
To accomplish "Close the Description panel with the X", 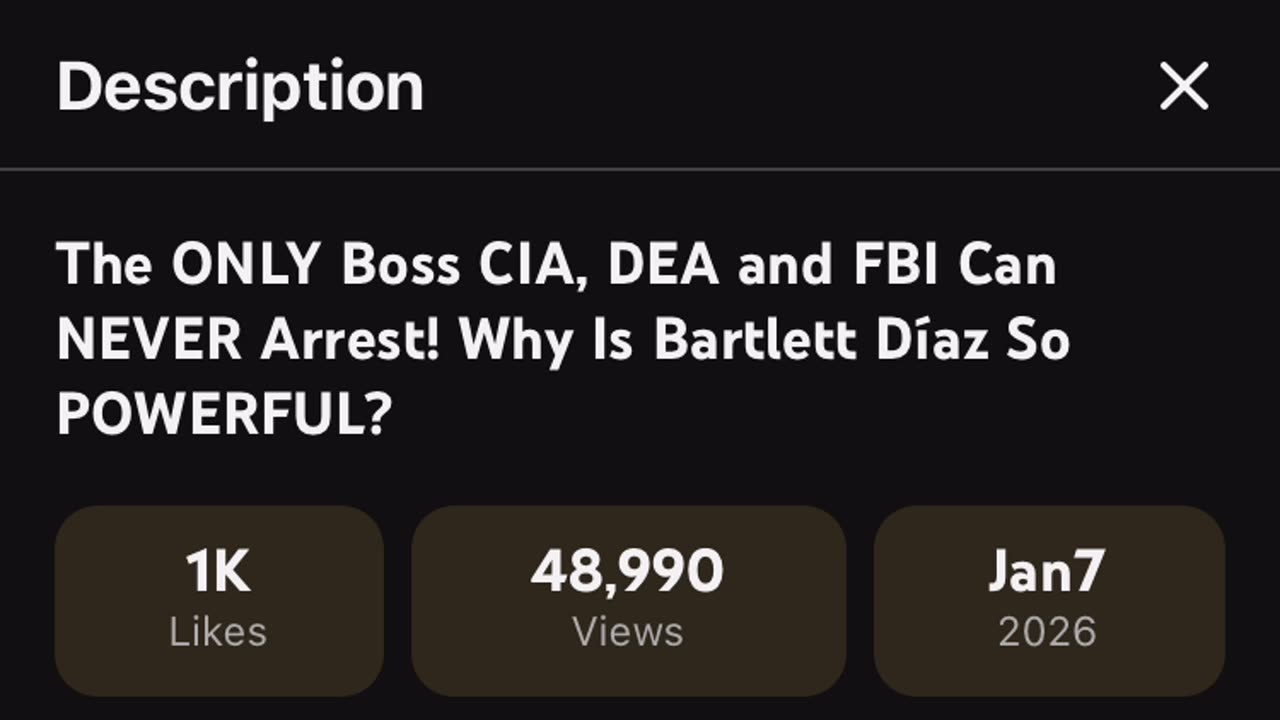I will (1184, 86).
